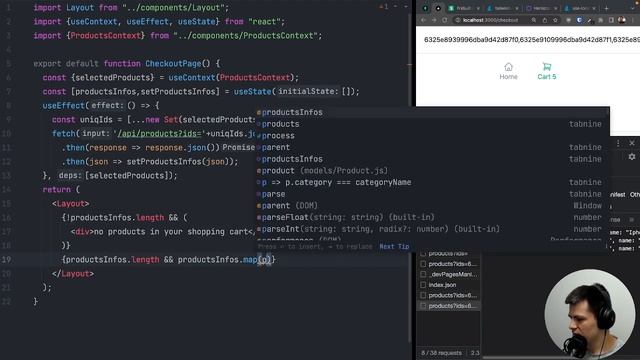
Task: Pick the 'process' autocomplete suggestion
Action: click(x=433, y=136)
